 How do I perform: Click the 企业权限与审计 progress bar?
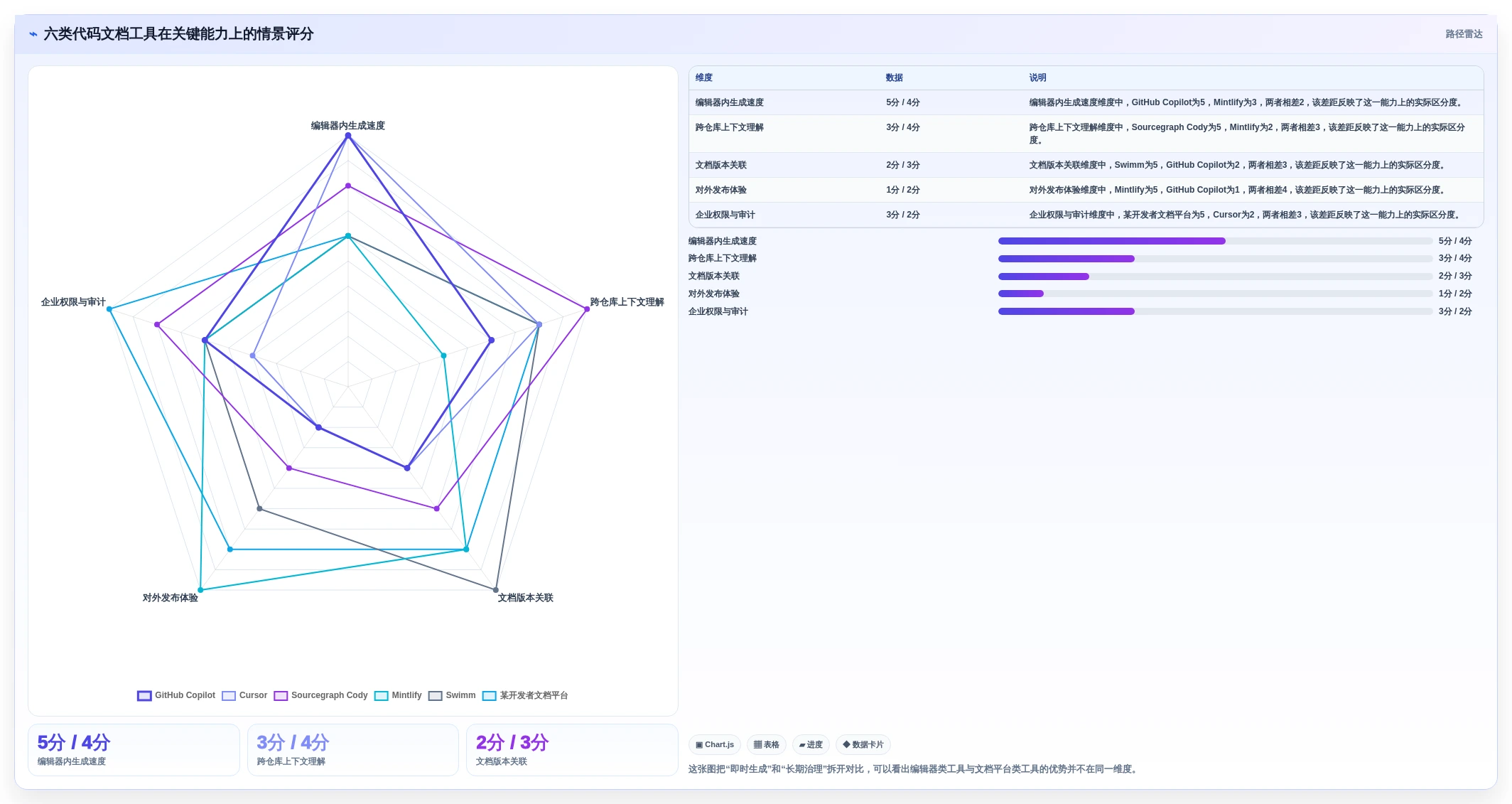[1215, 311]
